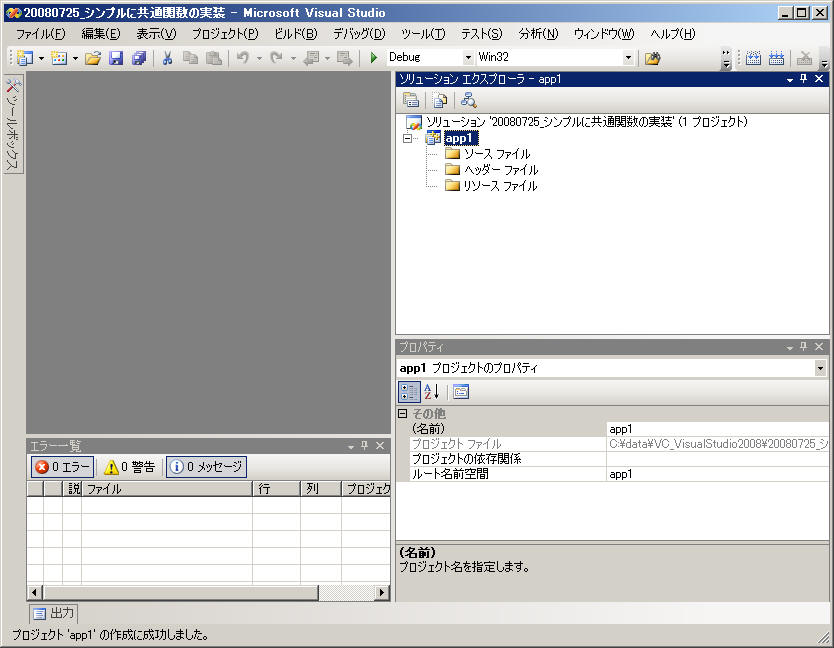This screenshot has width=834, height=648.
Task: Toggle the 0 メッセージ messages filter
Action: [206, 467]
